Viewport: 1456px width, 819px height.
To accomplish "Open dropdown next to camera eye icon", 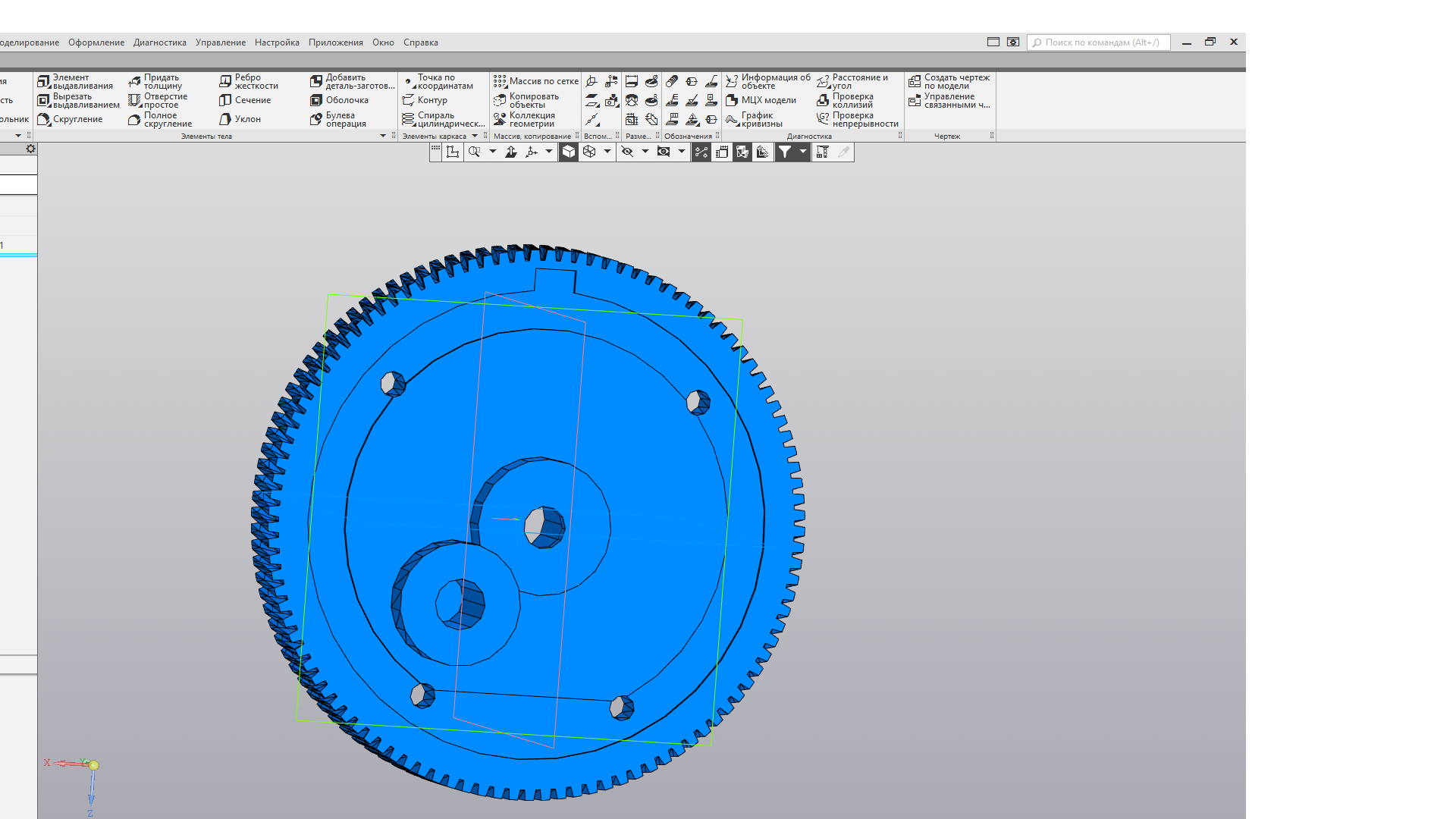I will pyautogui.click(x=682, y=152).
